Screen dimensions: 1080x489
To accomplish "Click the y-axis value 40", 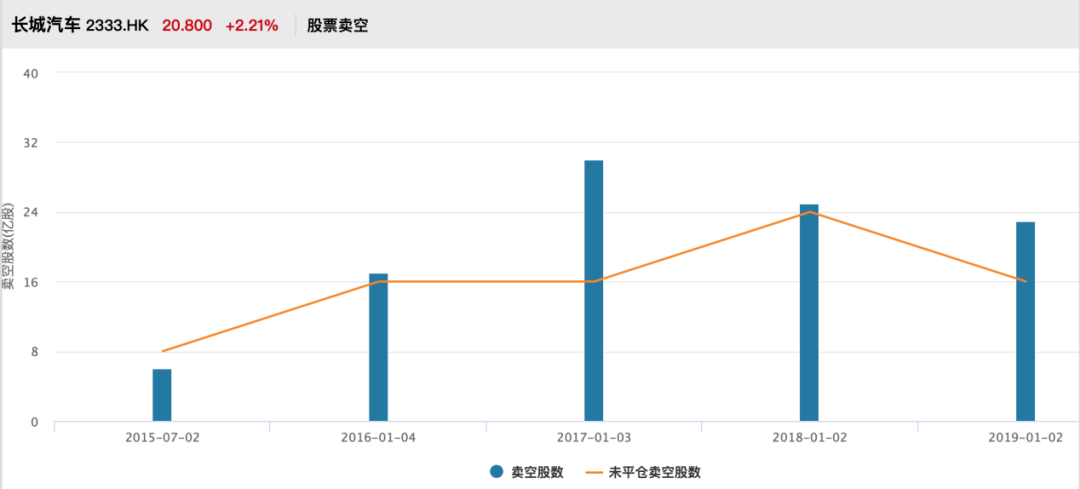I will pos(32,73).
